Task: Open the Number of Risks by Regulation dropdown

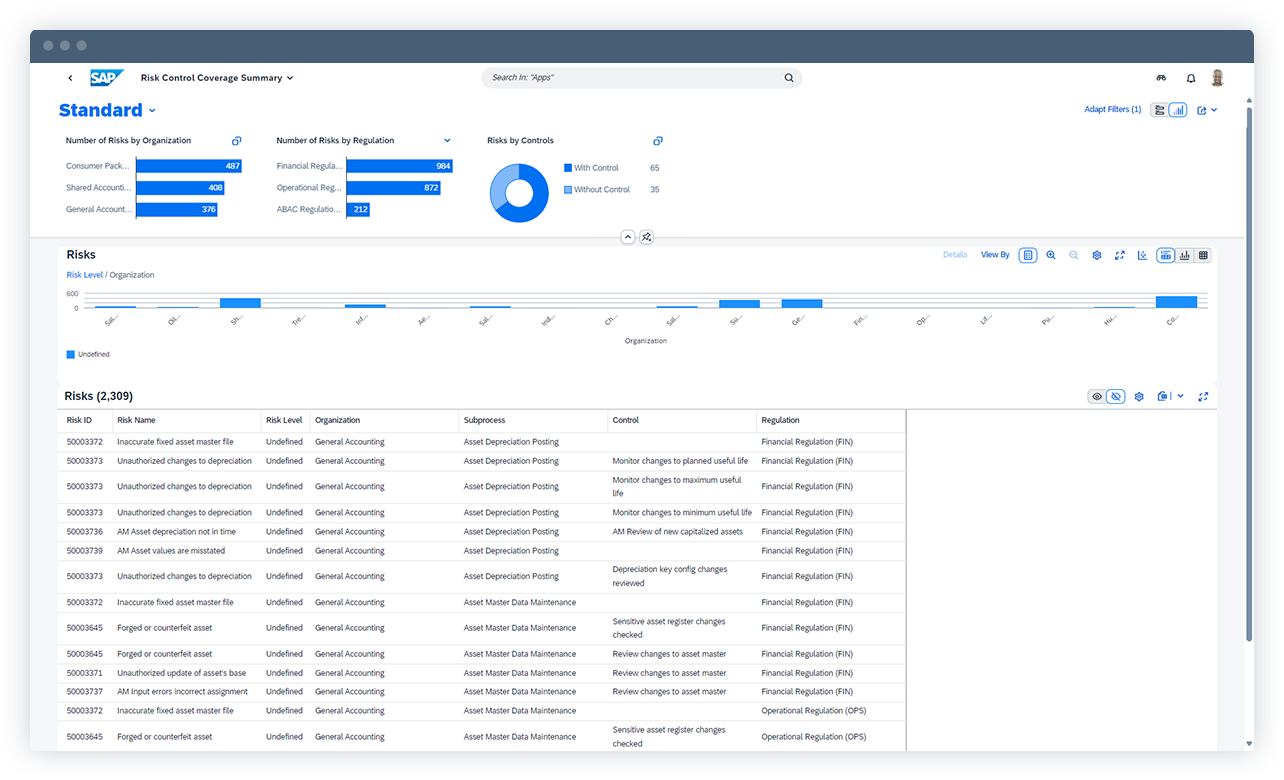Action: click(447, 140)
